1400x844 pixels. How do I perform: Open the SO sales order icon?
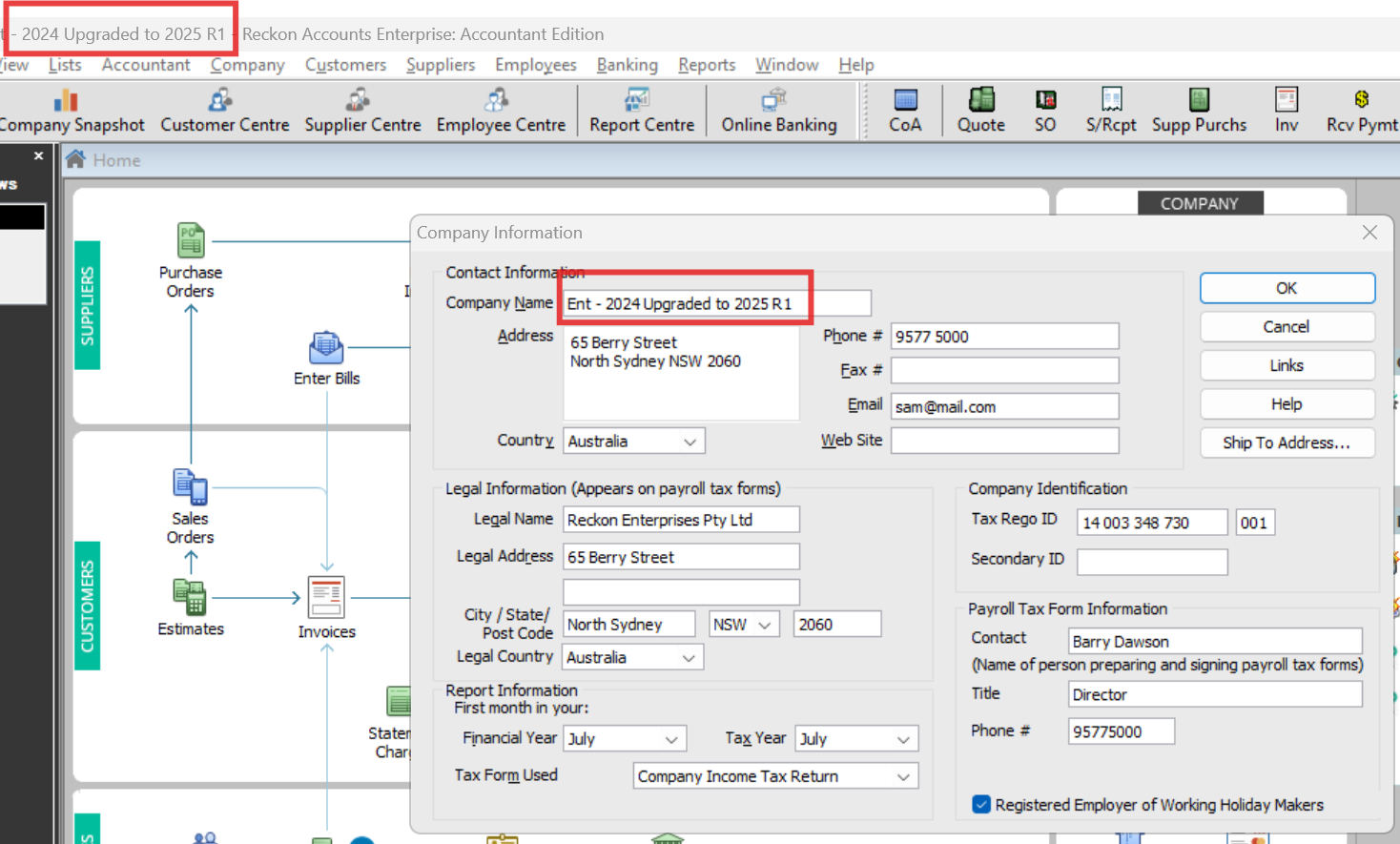1045,112
